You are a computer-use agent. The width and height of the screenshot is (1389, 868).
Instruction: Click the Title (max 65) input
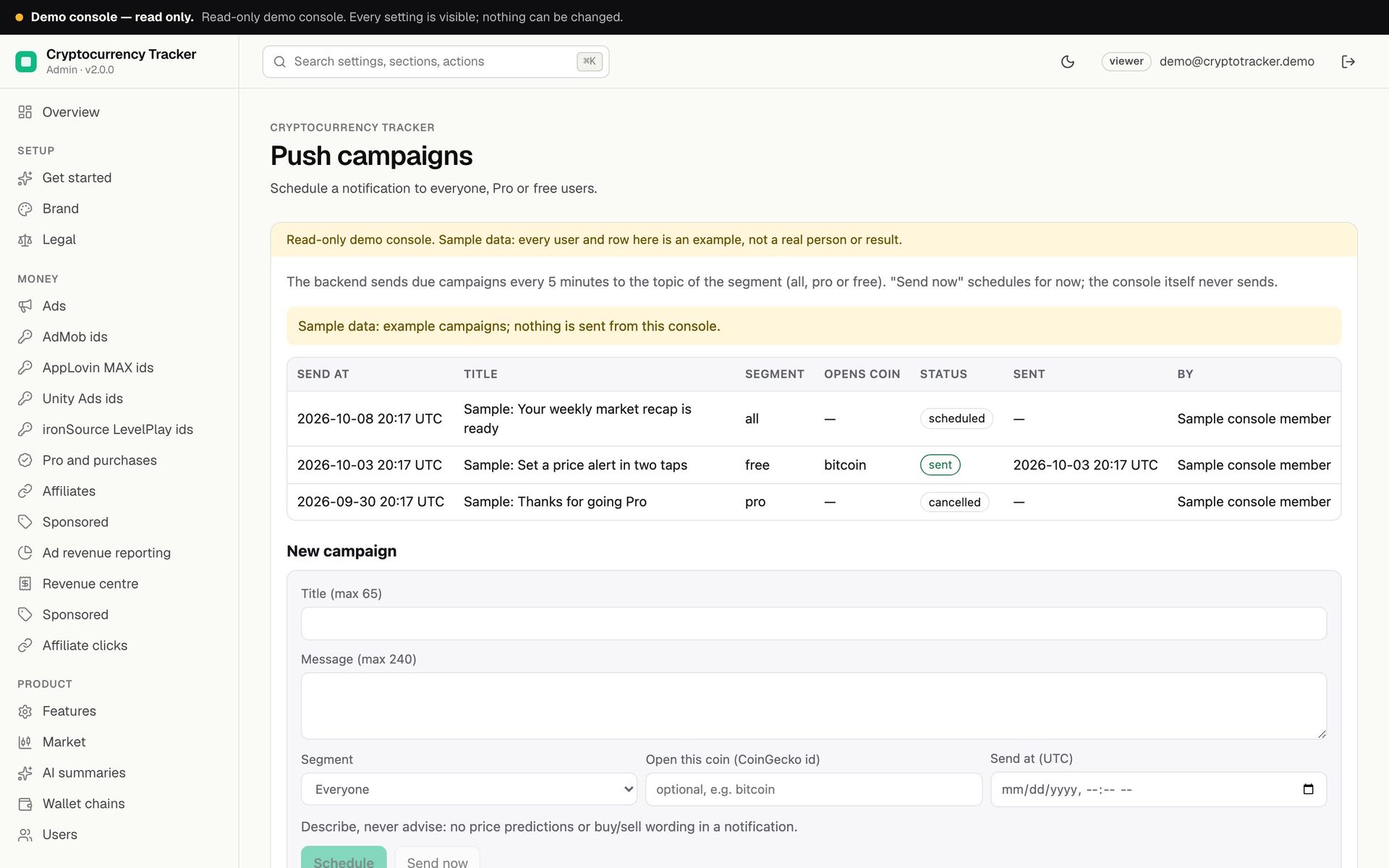[813, 624]
